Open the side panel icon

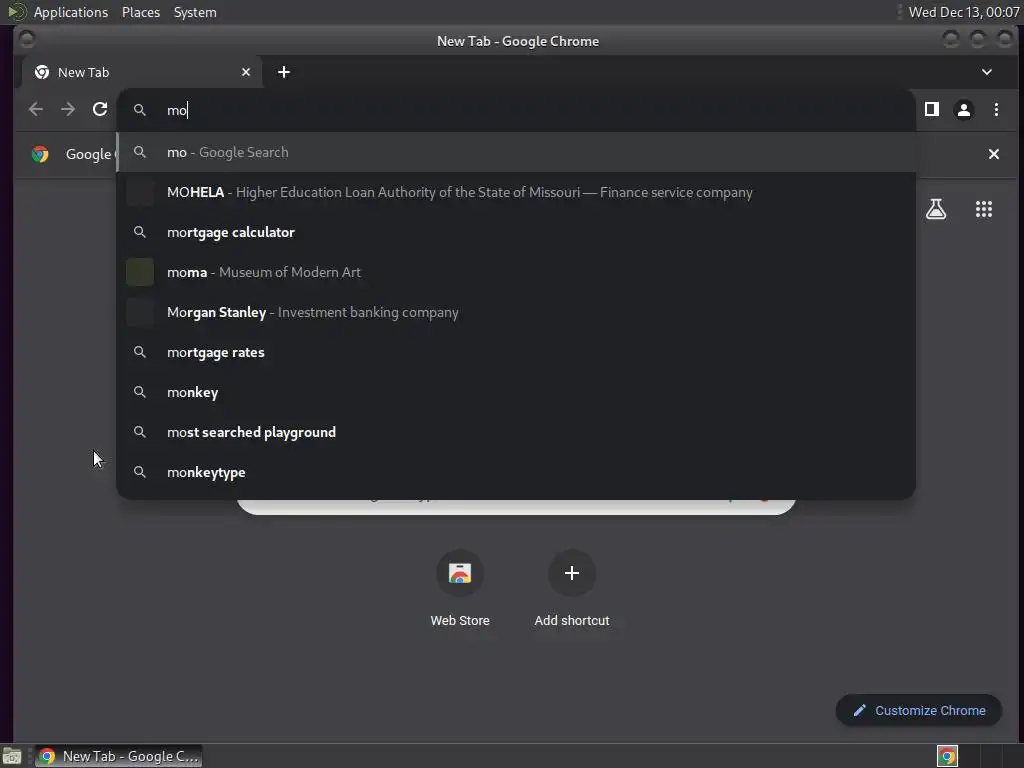point(932,110)
